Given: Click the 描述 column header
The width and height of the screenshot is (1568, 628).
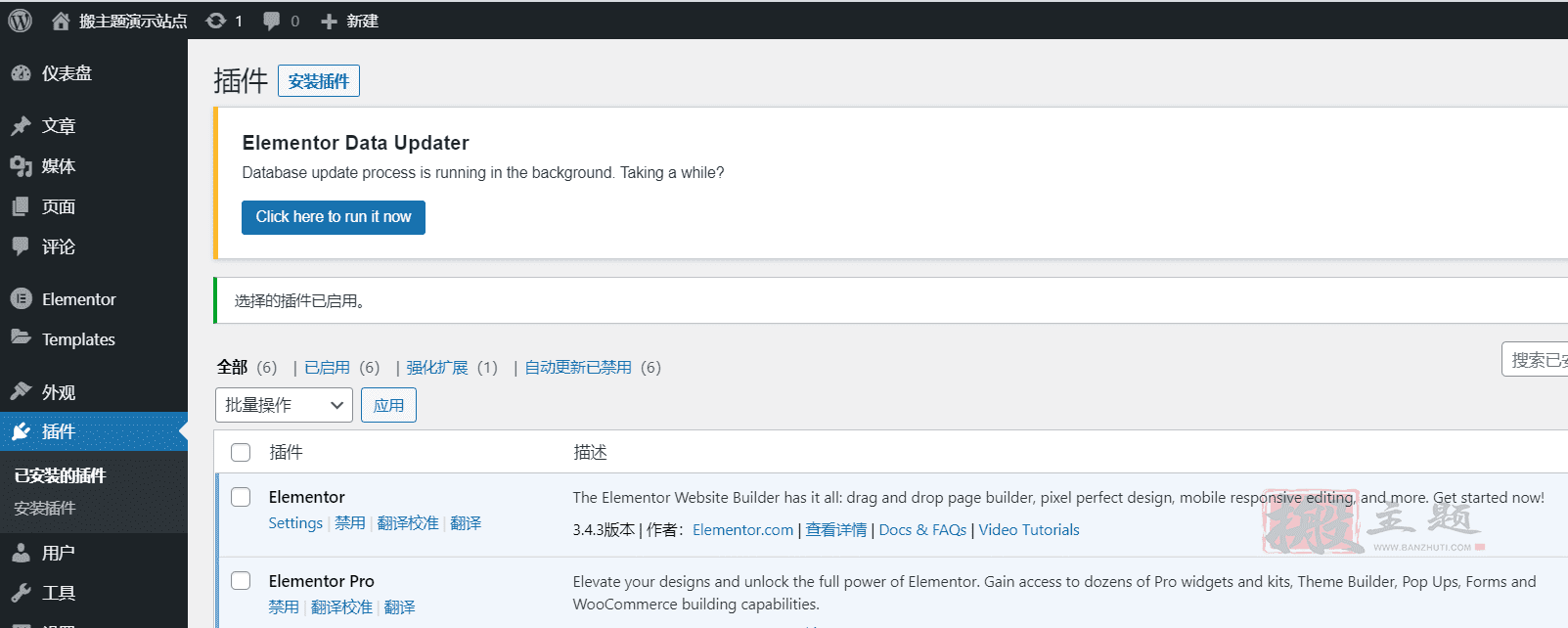Looking at the screenshot, I should click(x=590, y=452).
